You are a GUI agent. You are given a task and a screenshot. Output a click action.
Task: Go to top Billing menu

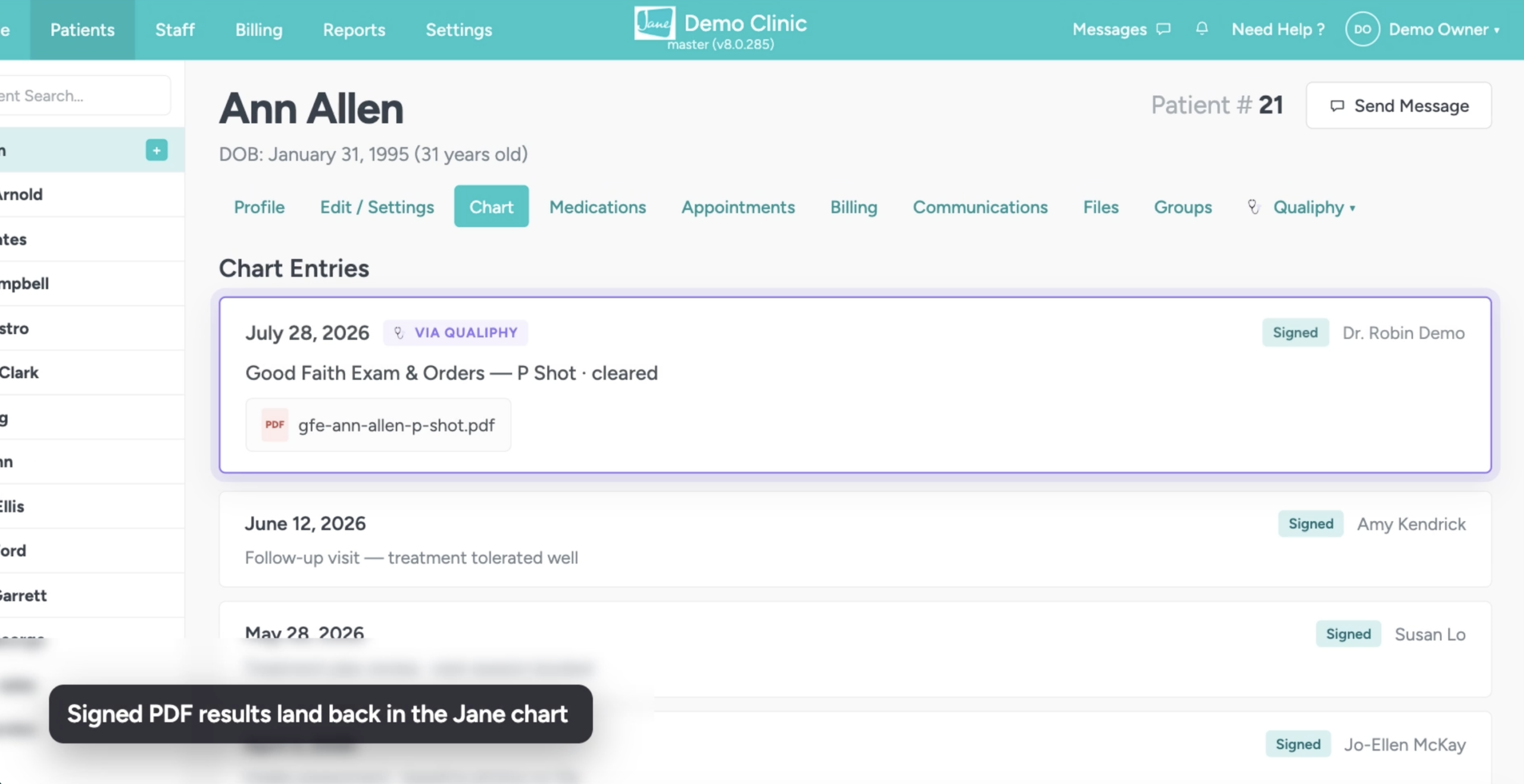pyautogui.click(x=258, y=30)
